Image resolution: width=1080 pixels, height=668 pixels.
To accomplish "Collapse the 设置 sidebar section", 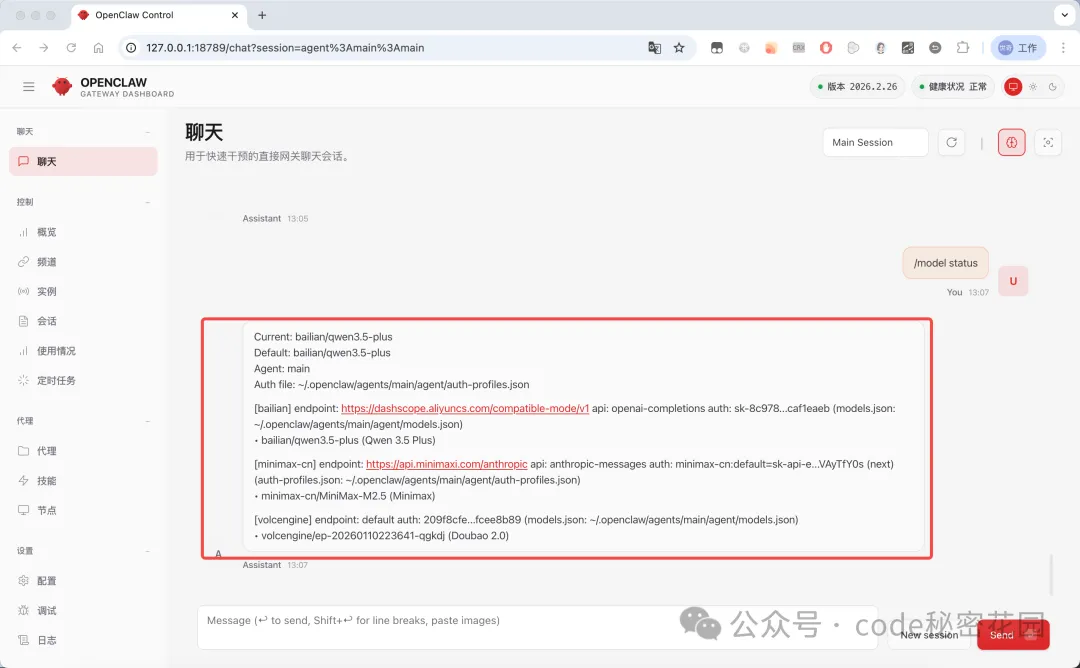I will pyautogui.click(x=147, y=551).
